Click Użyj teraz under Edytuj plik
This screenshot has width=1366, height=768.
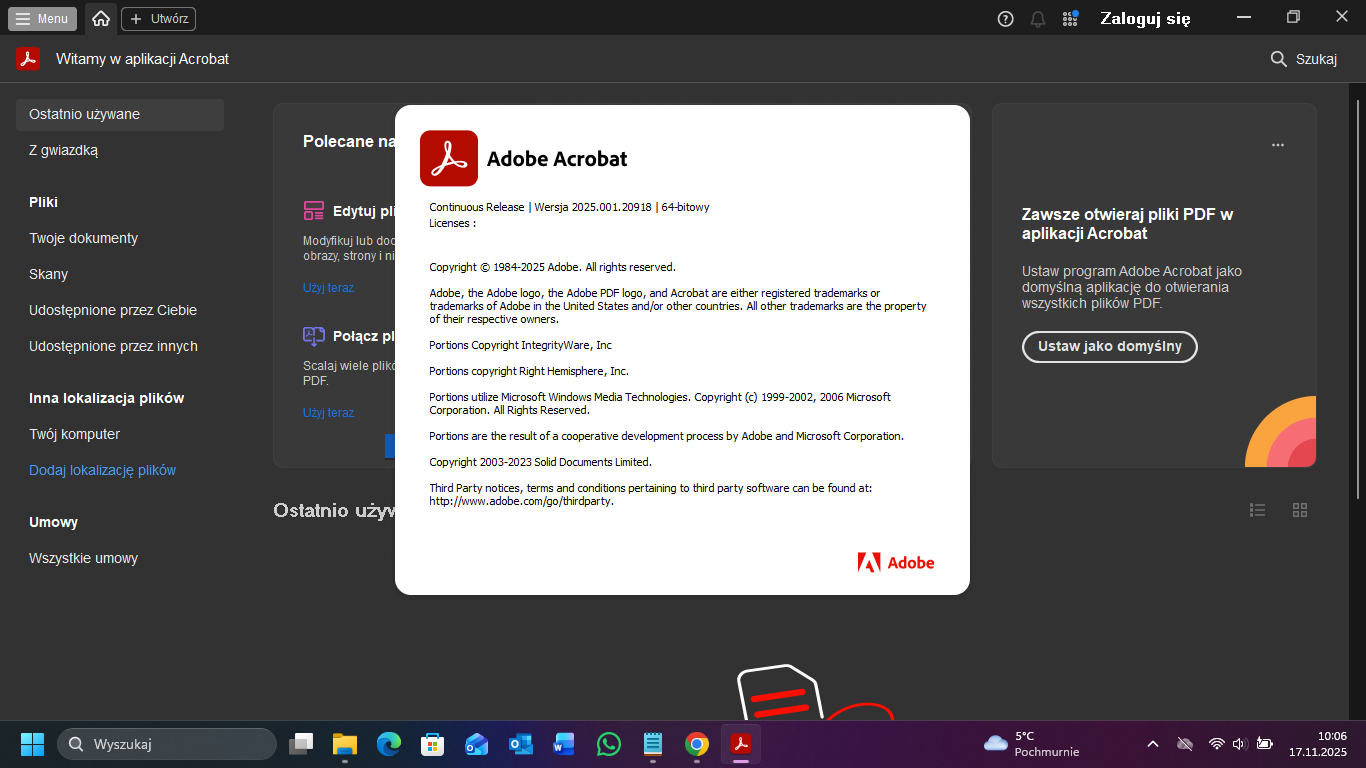pyautogui.click(x=328, y=288)
